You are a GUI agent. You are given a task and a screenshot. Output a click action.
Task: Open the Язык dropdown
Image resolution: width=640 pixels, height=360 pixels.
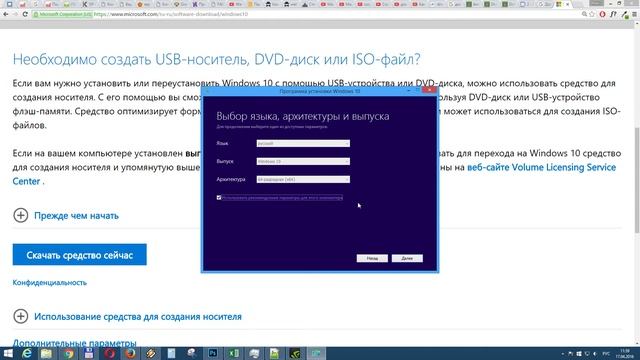coord(303,143)
